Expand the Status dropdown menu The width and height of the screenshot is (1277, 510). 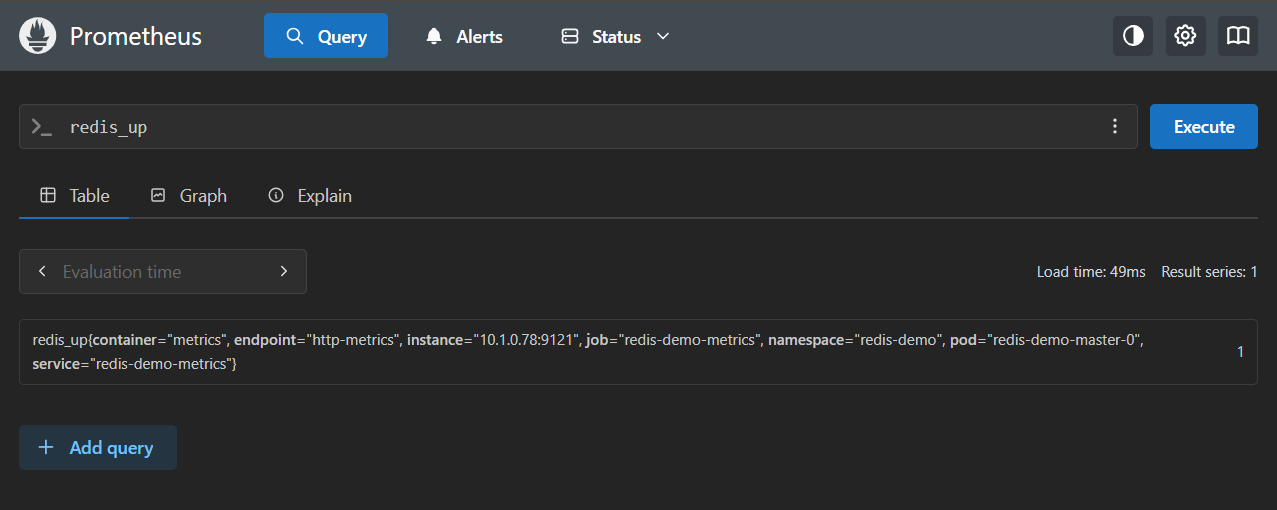[616, 36]
